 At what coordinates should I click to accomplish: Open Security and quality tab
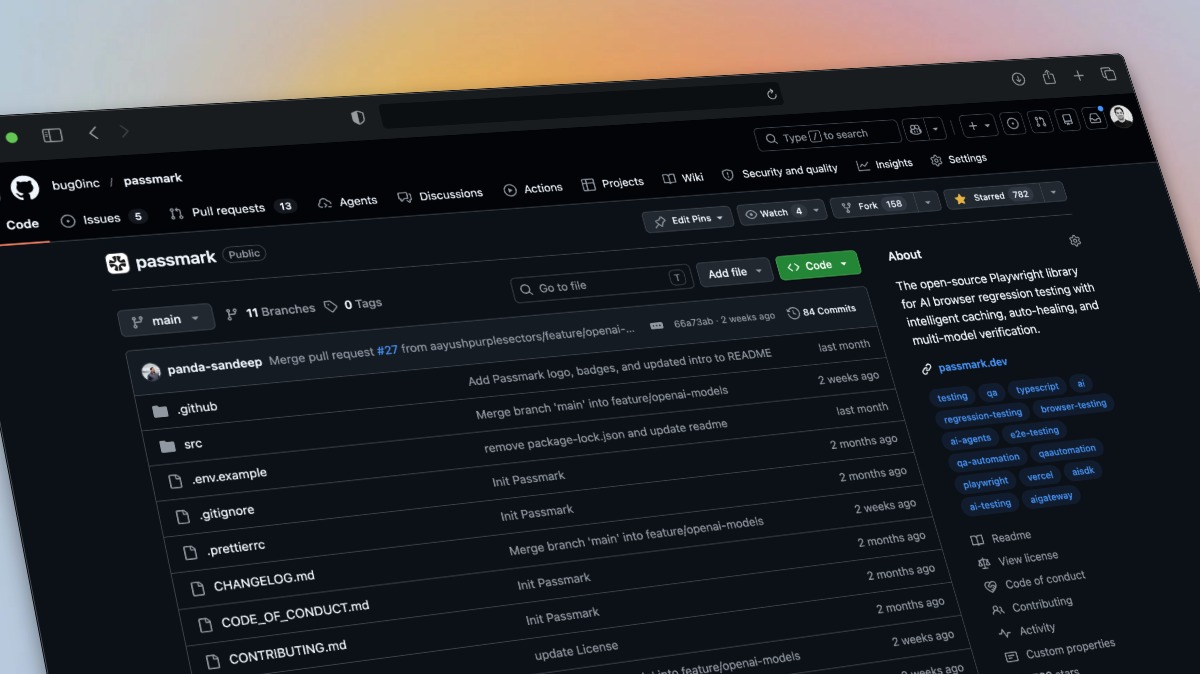[x=780, y=171]
